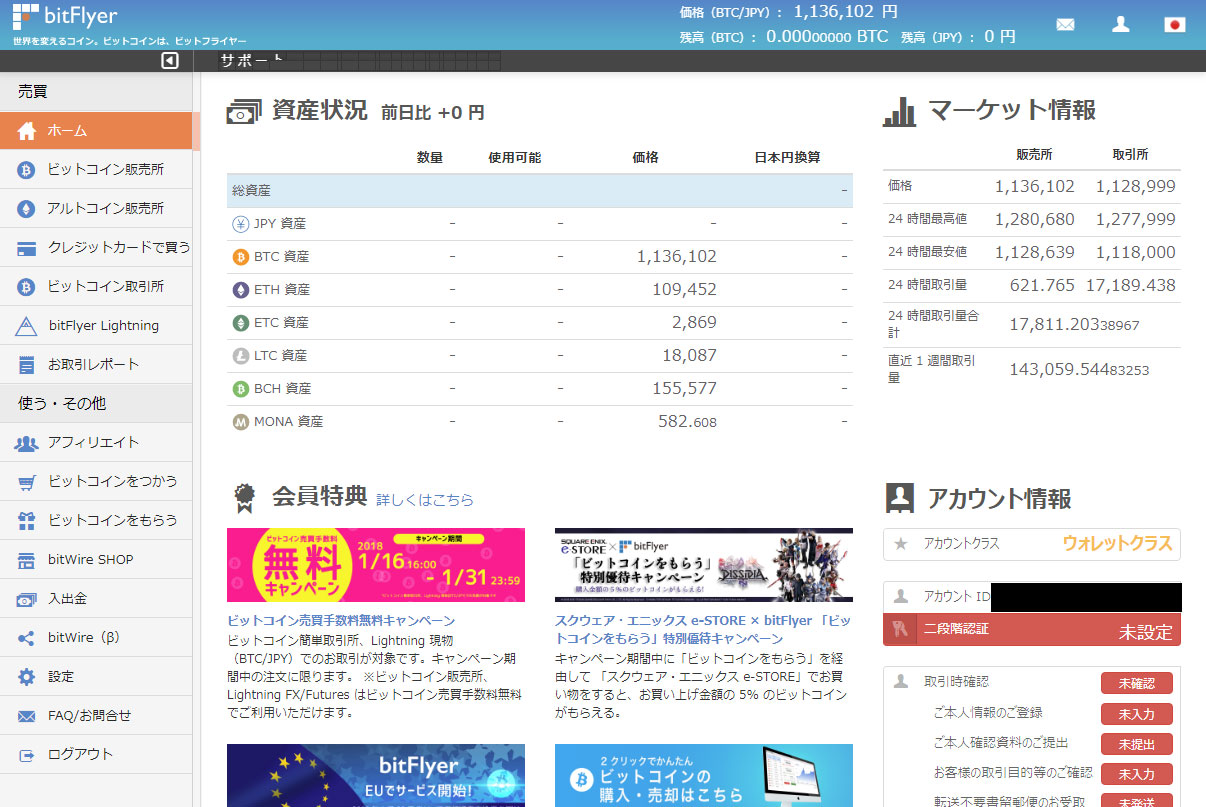
Task: Click the Square Enix e-STORE campaign banner
Action: coord(703,565)
